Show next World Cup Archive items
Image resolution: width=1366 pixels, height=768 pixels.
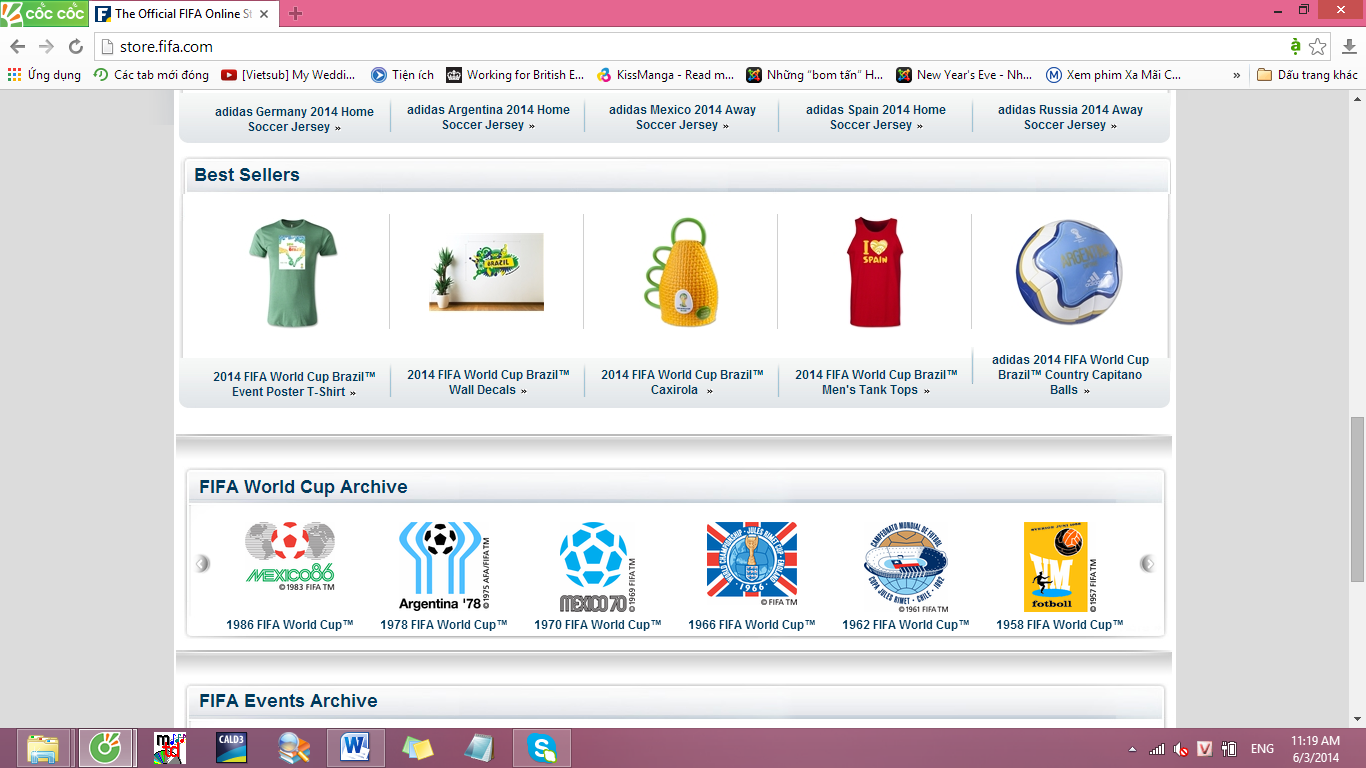1148,564
